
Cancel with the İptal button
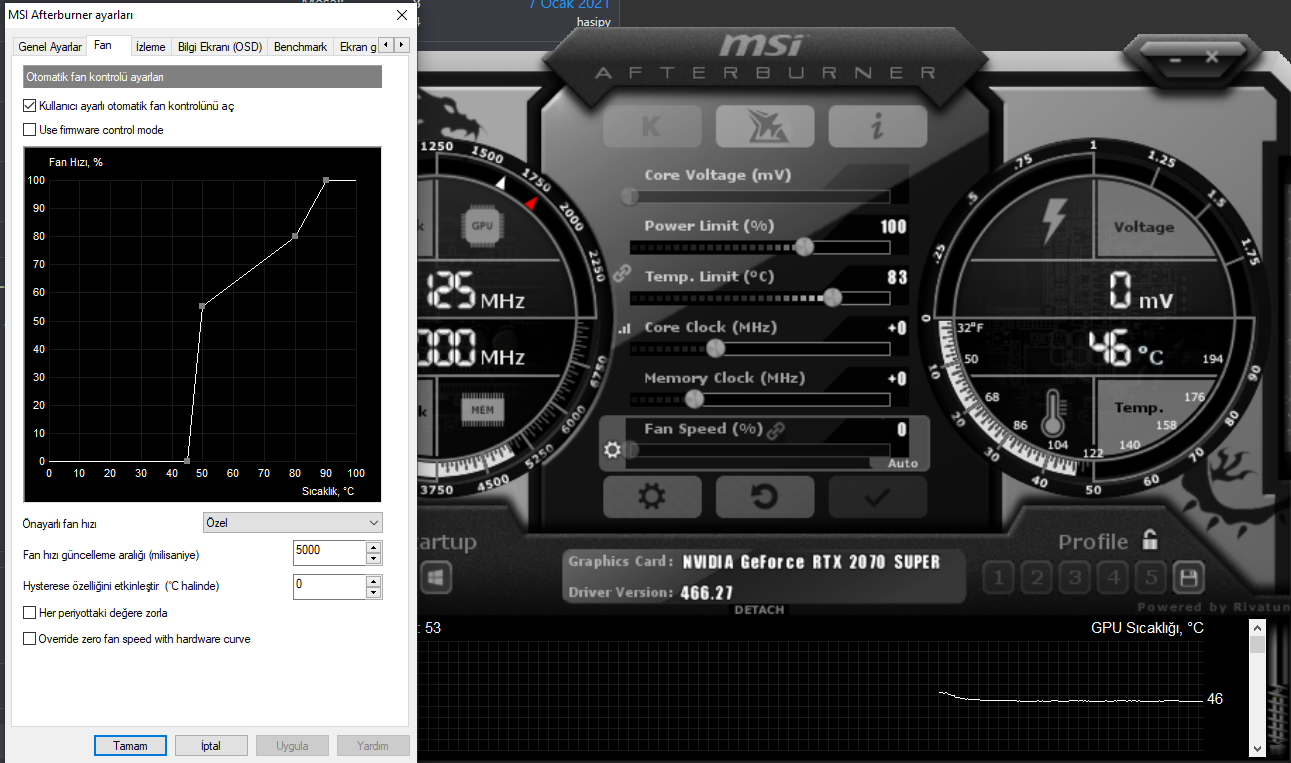(x=210, y=746)
